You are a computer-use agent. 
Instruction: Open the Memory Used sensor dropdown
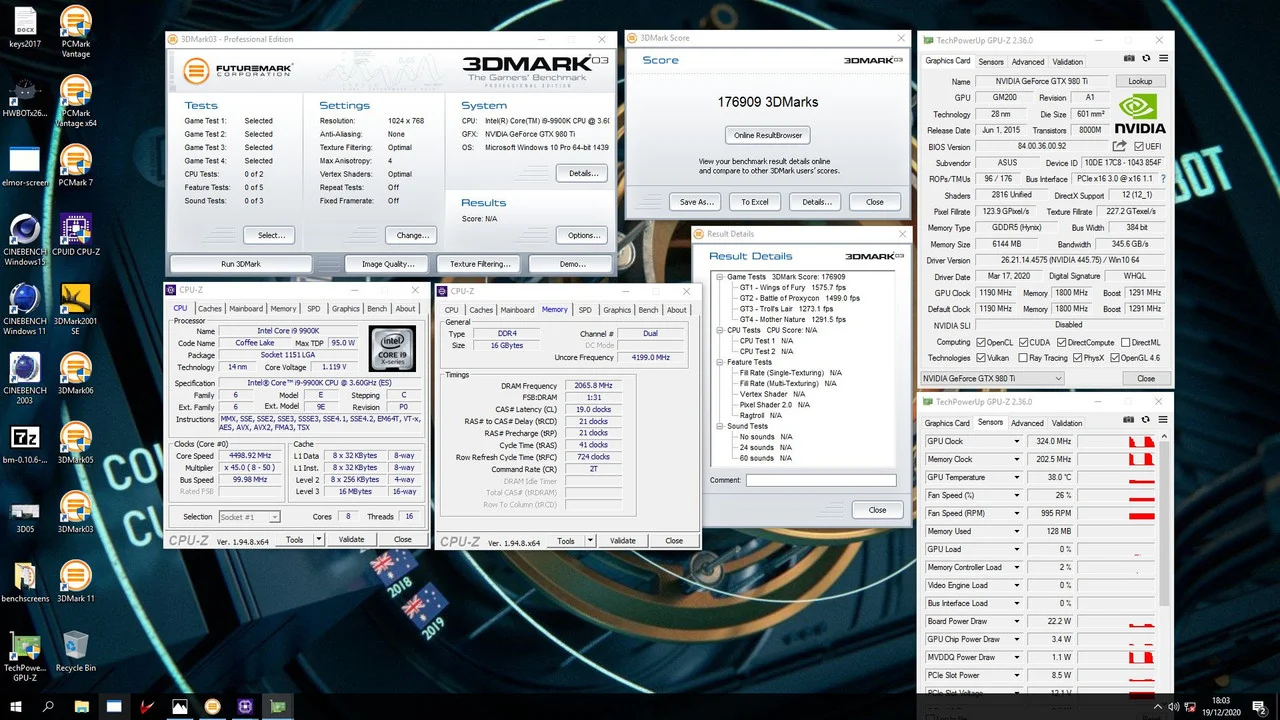tap(1017, 531)
